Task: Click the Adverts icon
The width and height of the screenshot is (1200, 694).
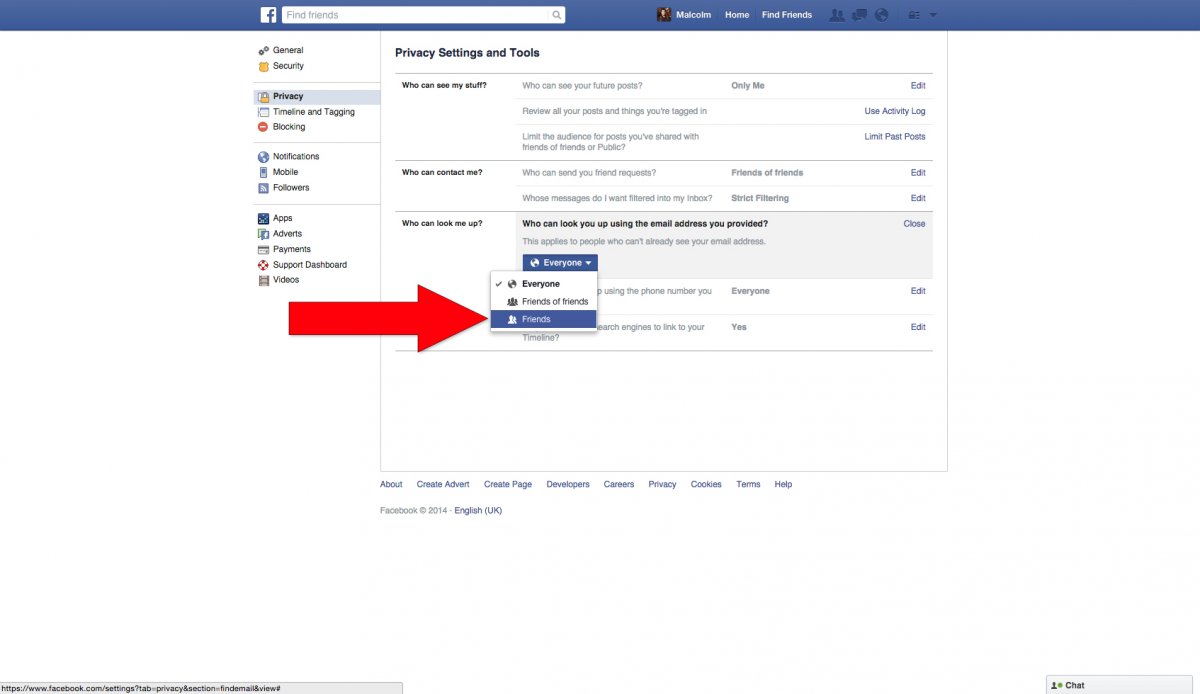Action: click(263, 234)
